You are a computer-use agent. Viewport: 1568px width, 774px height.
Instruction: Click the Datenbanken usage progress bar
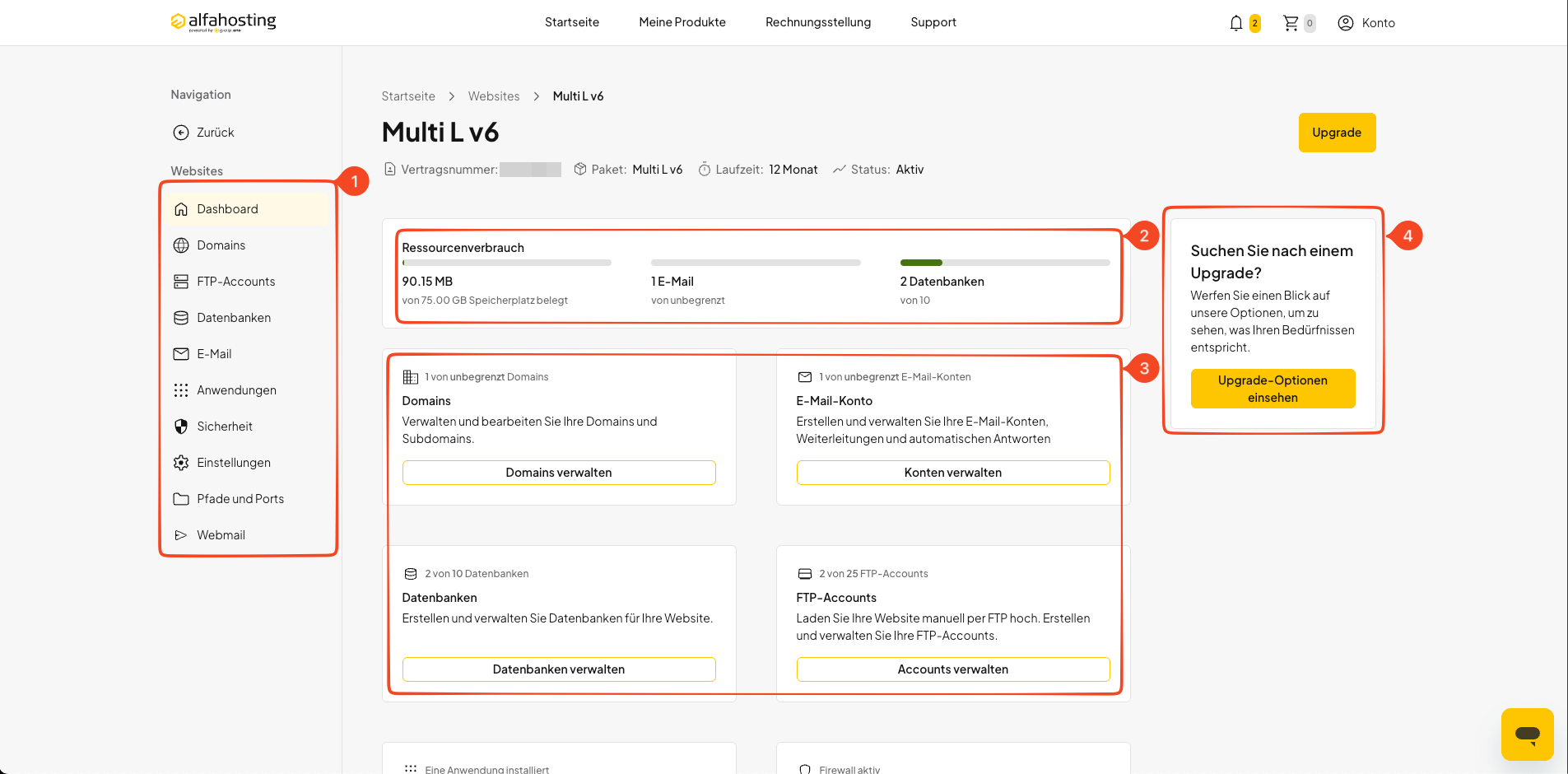[1005, 263]
